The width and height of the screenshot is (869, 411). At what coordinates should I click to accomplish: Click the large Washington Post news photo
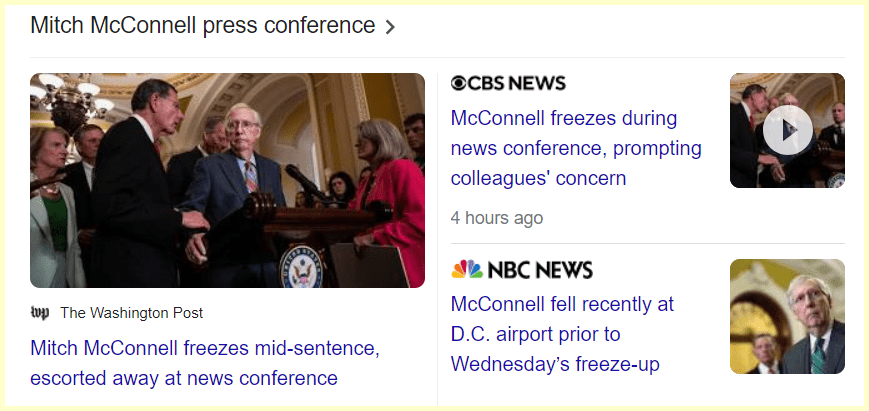coord(227,180)
